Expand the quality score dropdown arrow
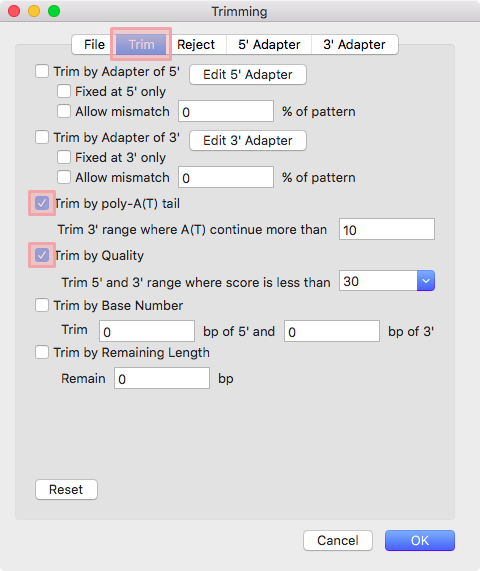The image size is (480, 571). tap(426, 281)
